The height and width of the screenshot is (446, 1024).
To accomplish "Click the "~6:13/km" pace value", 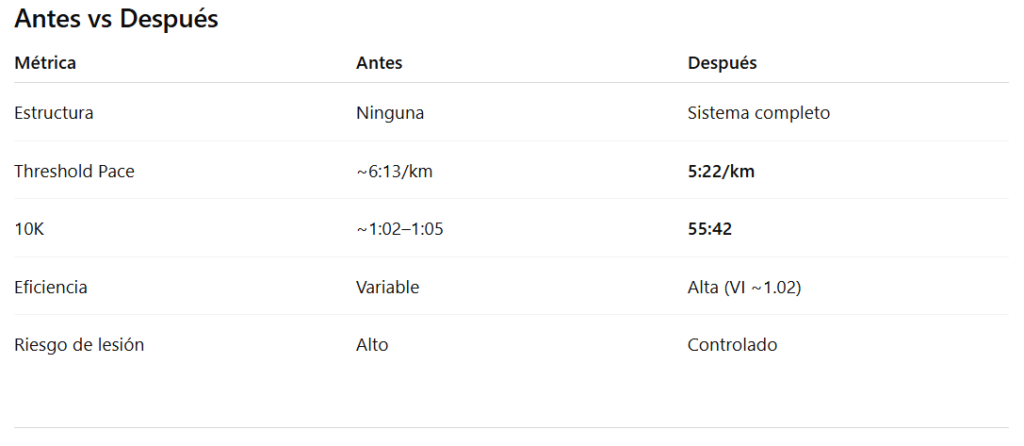I will point(394,171).
